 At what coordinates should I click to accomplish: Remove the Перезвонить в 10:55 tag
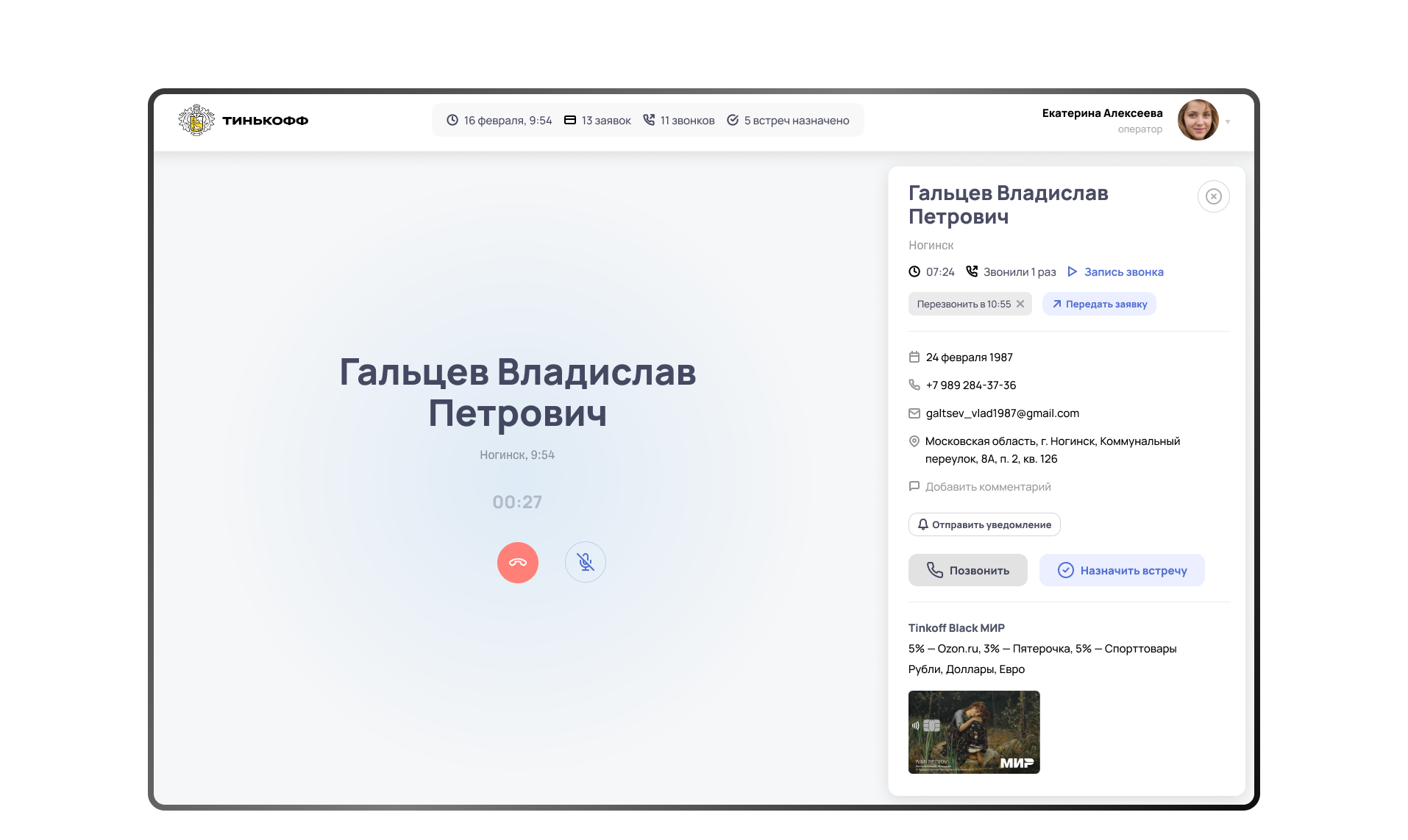pos(1020,304)
